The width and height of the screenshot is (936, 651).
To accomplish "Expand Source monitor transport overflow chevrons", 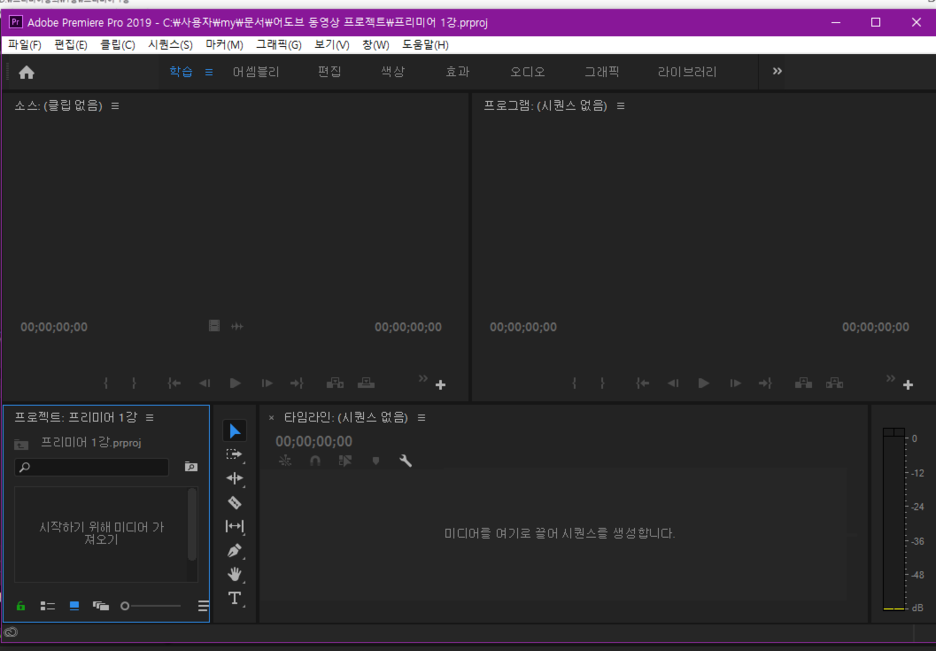I will [x=423, y=378].
